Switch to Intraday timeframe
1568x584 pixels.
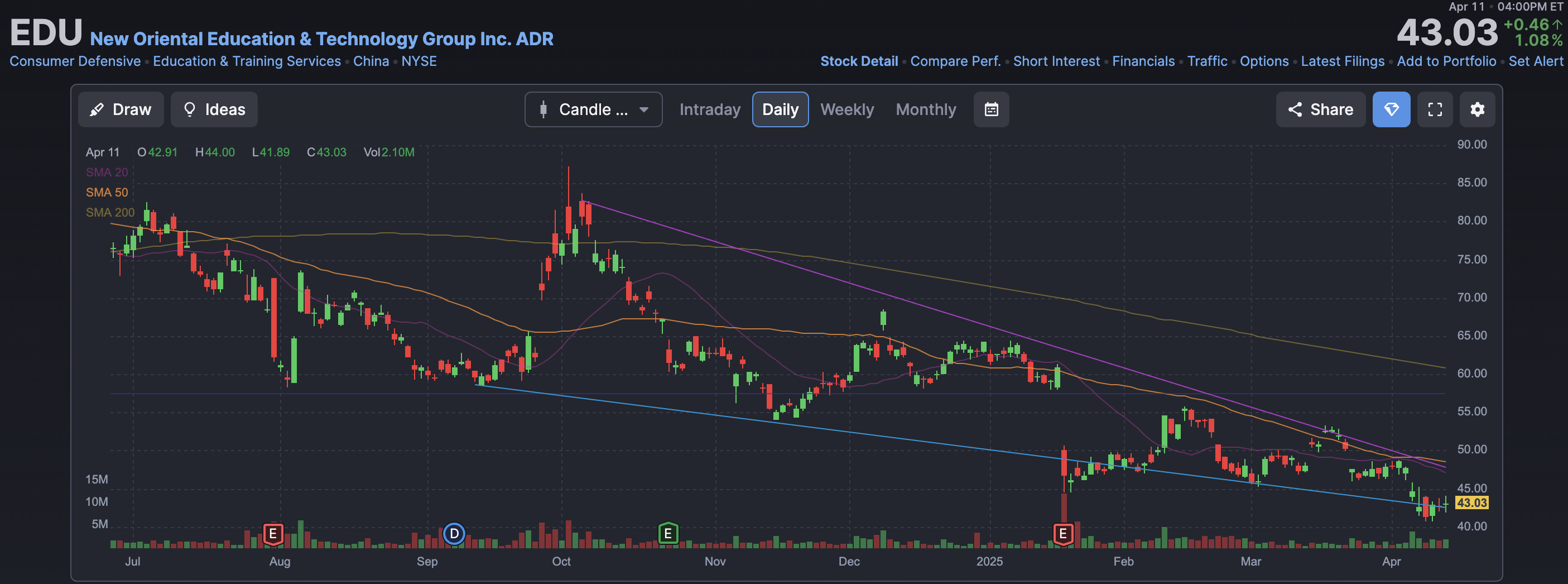(x=710, y=109)
